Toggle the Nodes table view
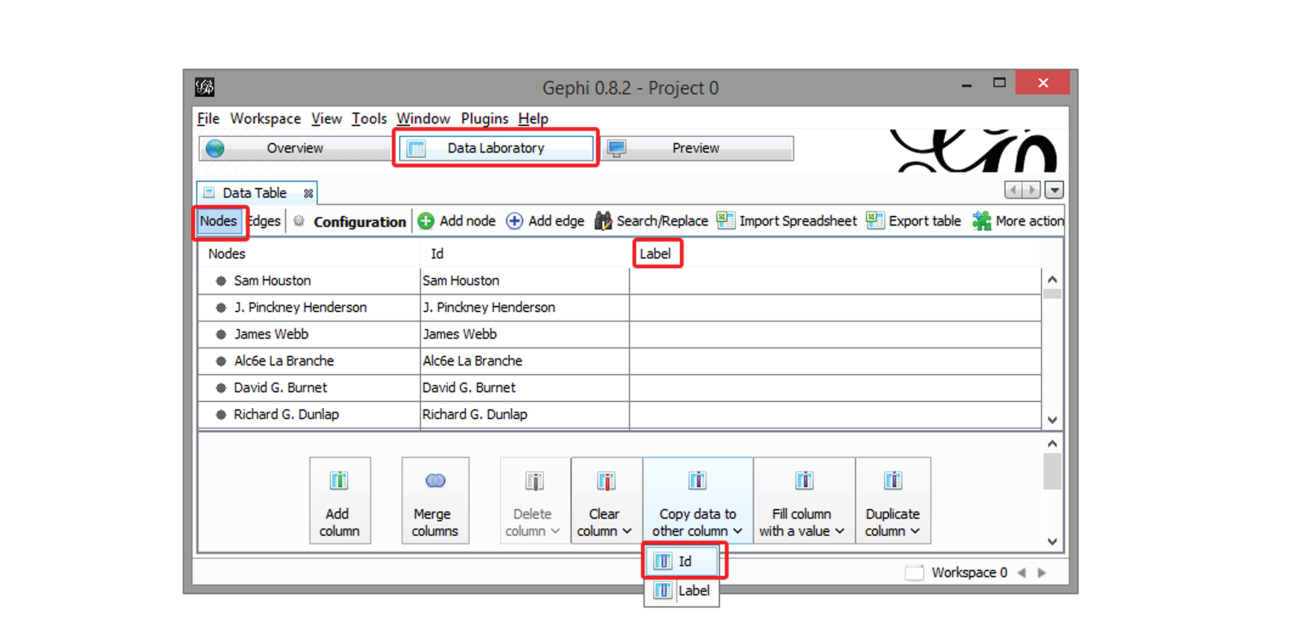Image resolution: width=1293 pixels, height=630 pixels. pyautogui.click(x=218, y=221)
